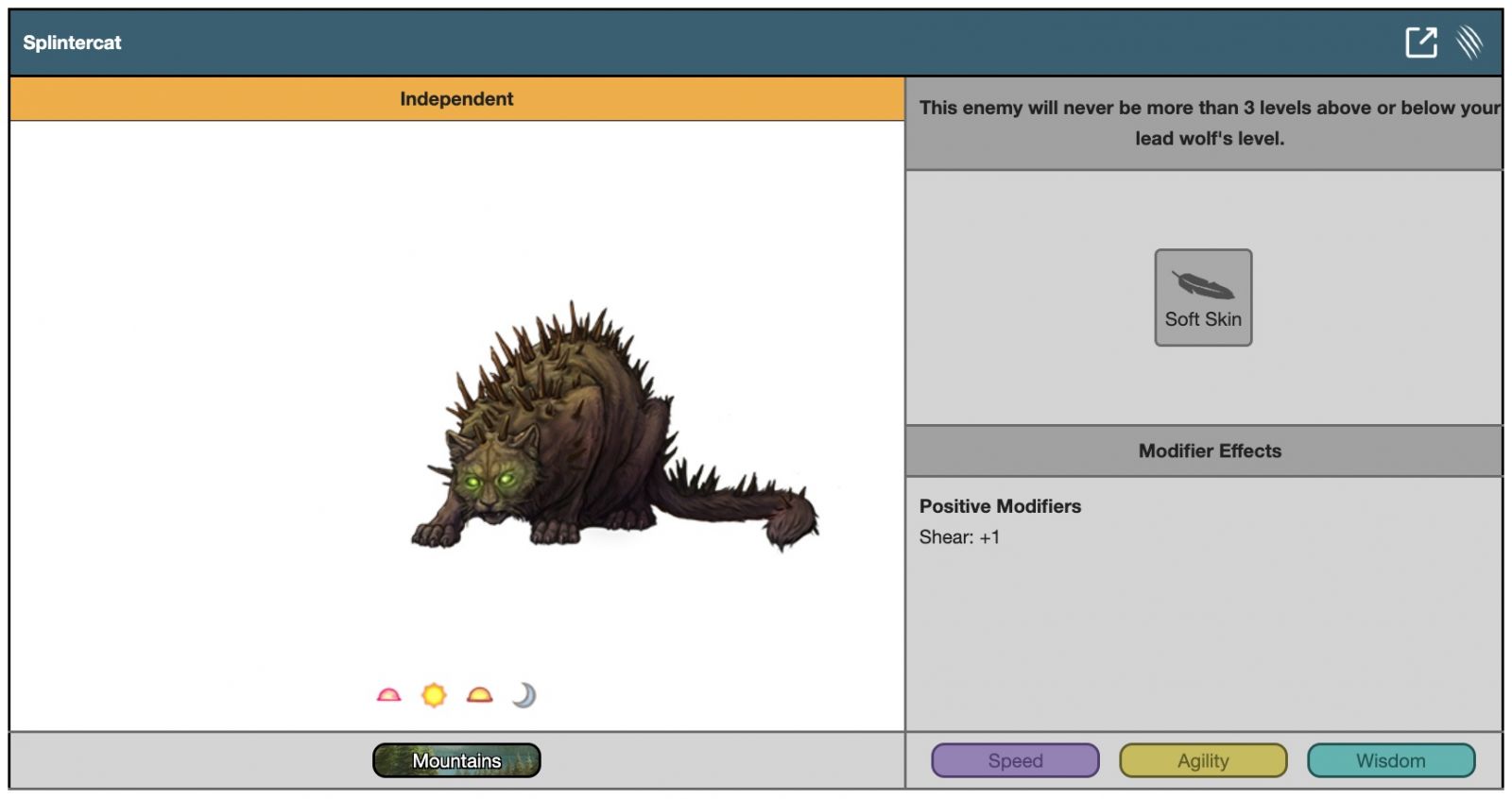This screenshot has height=799, width=1512.
Task: Click the Soft Skin text label
Action: coord(1203,320)
